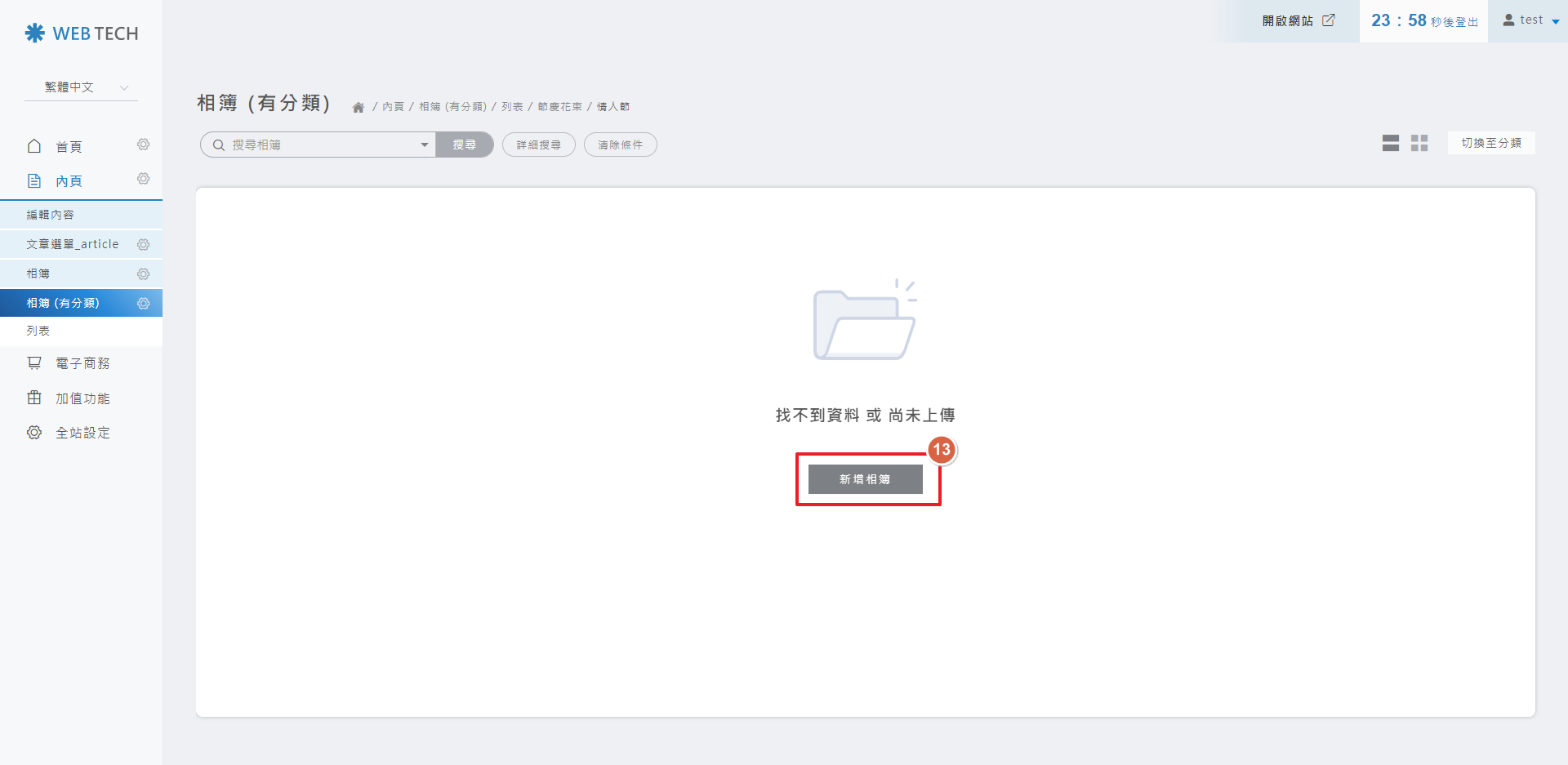Open settings gear beside 內頁
1568x765 pixels.
[143, 179]
